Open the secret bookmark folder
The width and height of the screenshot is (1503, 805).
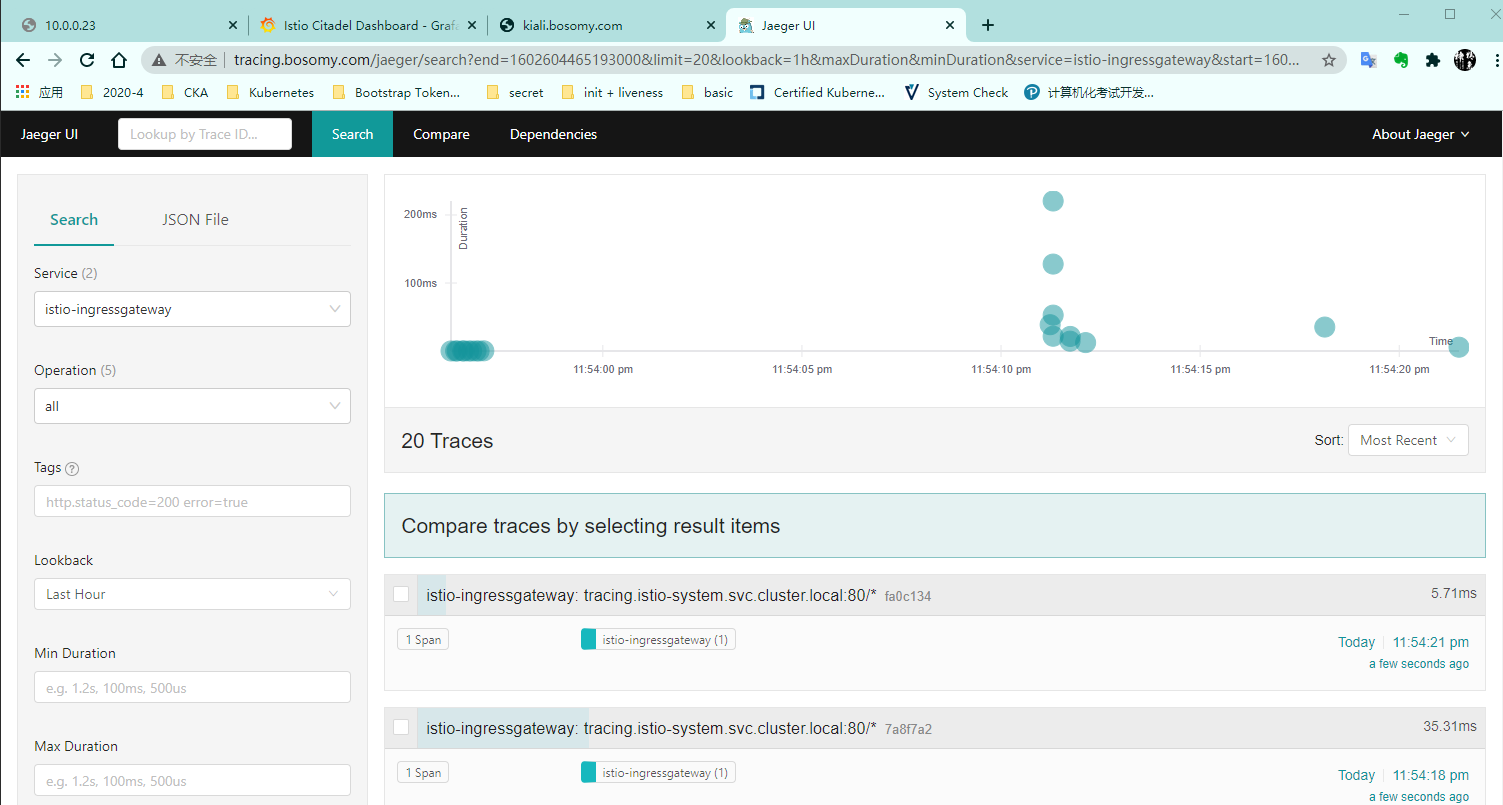pyautogui.click(x=514, y=92)
